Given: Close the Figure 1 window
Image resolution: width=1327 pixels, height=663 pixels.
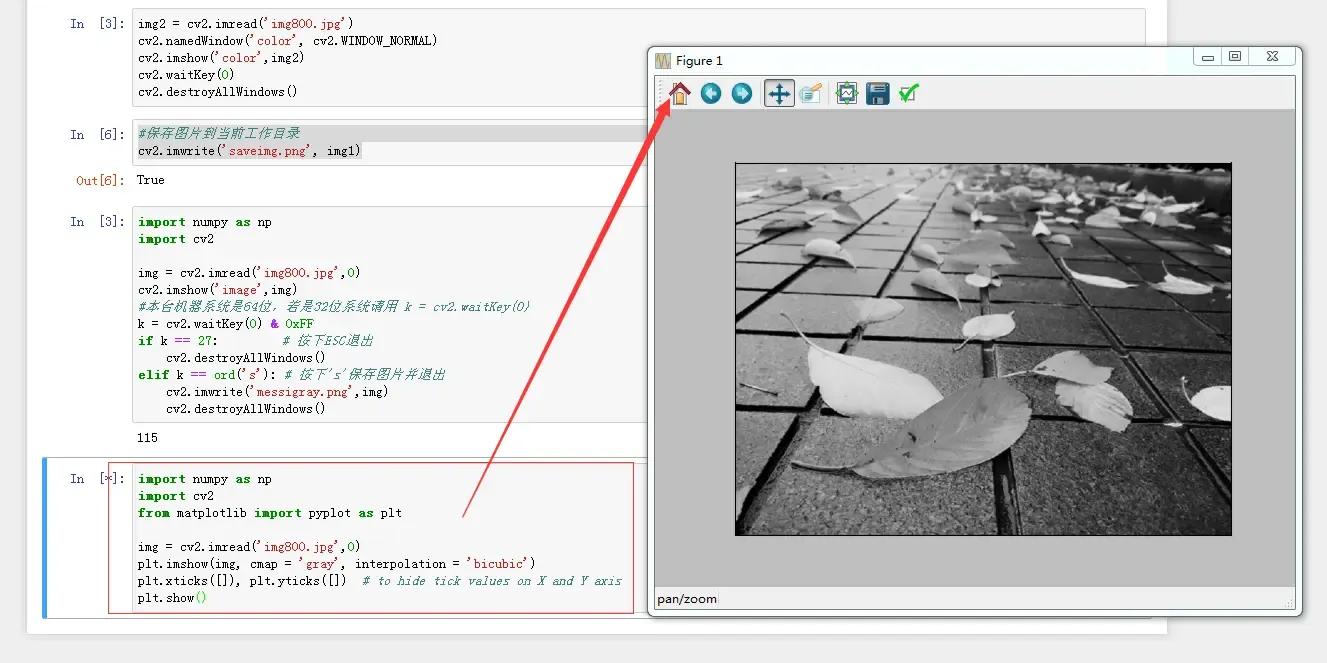Looking at the screenshot, I should tap(1272, 57).
